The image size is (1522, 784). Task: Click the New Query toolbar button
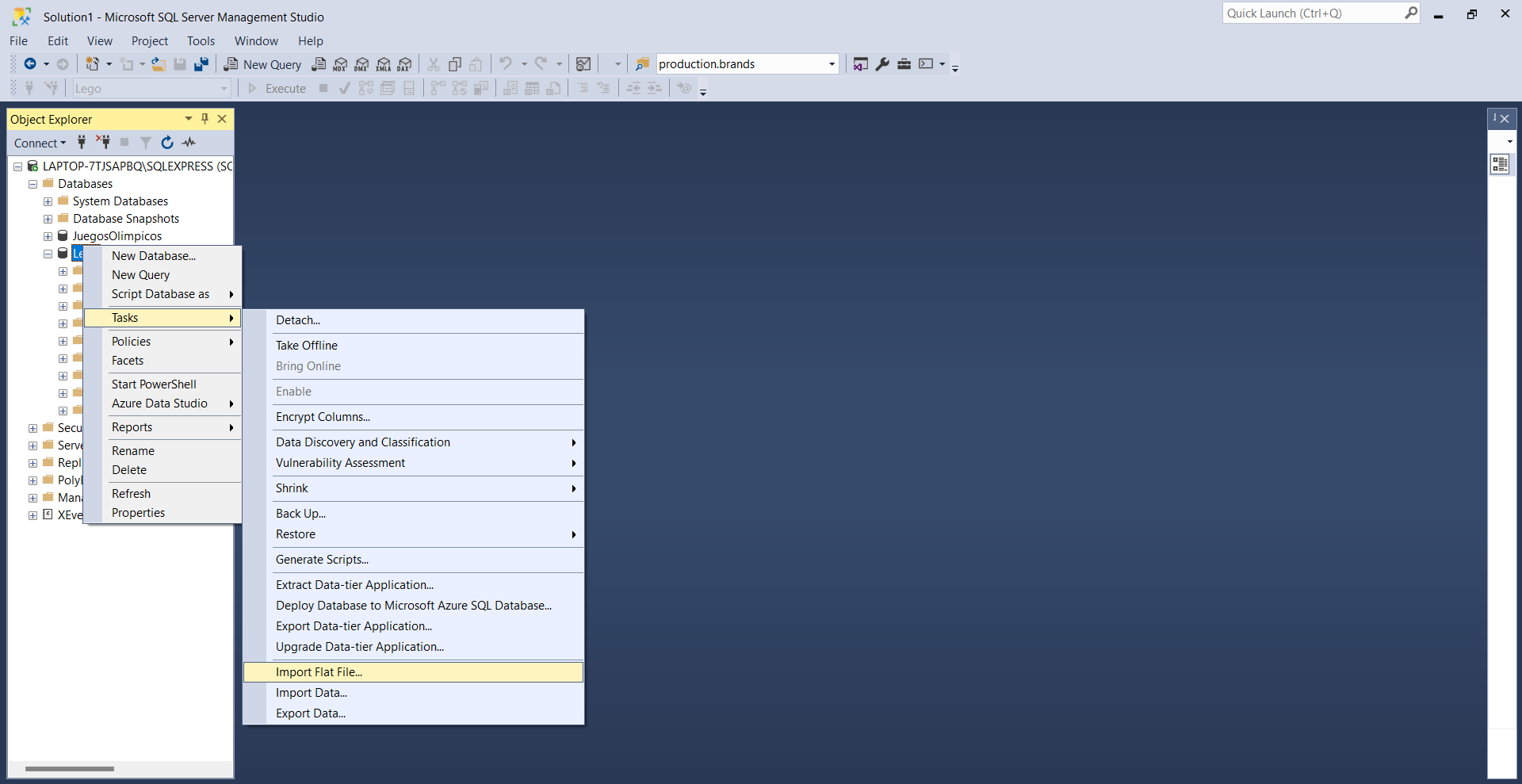pos(263,64)
